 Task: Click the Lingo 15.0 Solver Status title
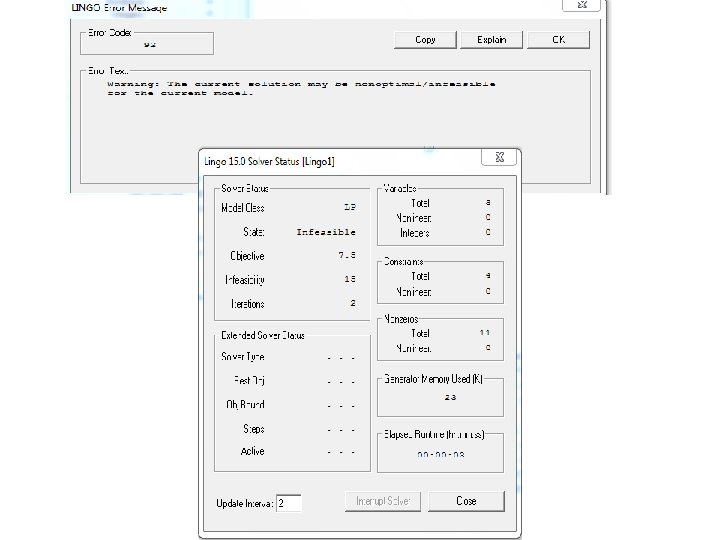[270, 162]
